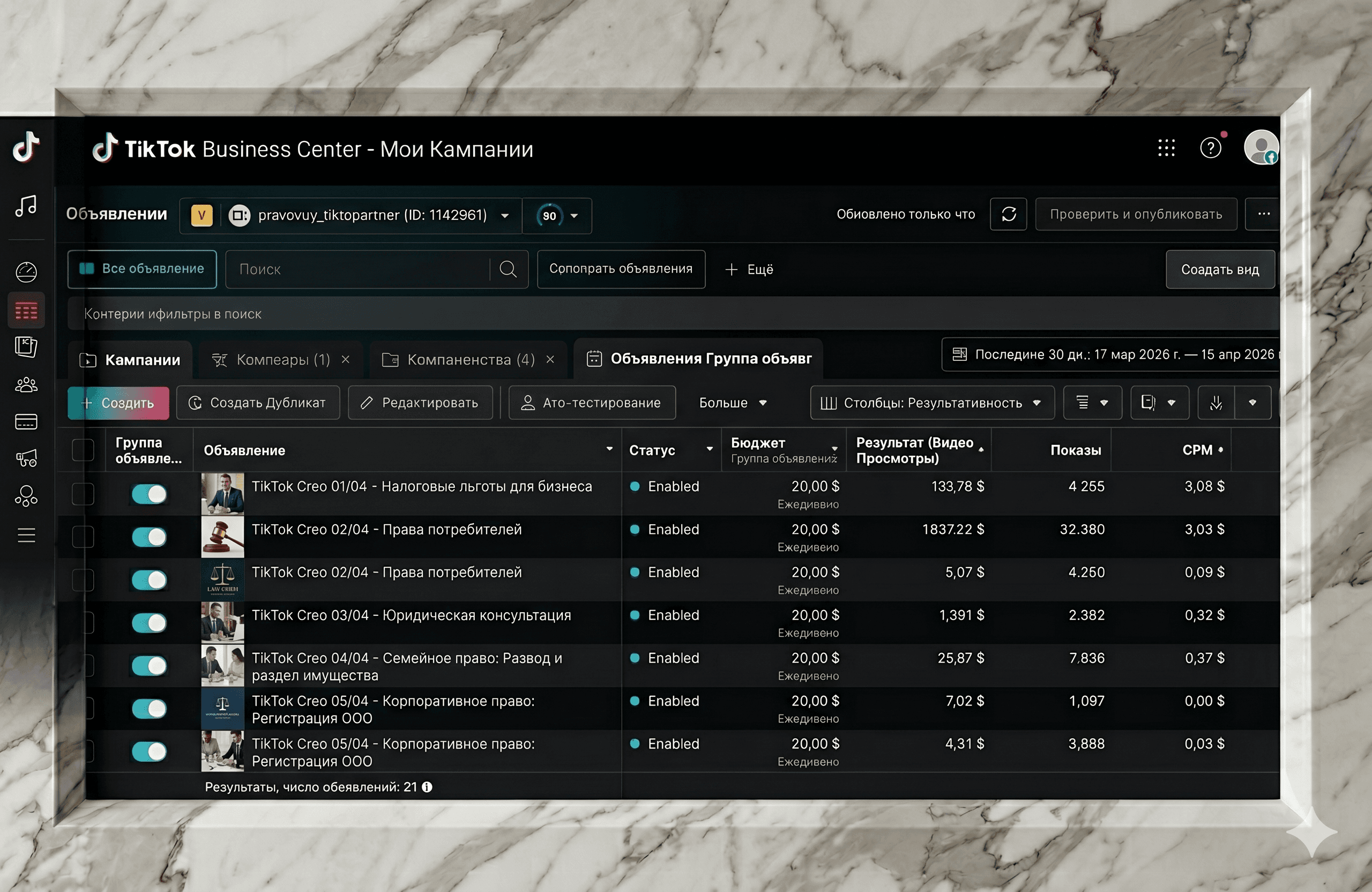
Task: Click the music note sidebar icon
Action: pos(26,206)
